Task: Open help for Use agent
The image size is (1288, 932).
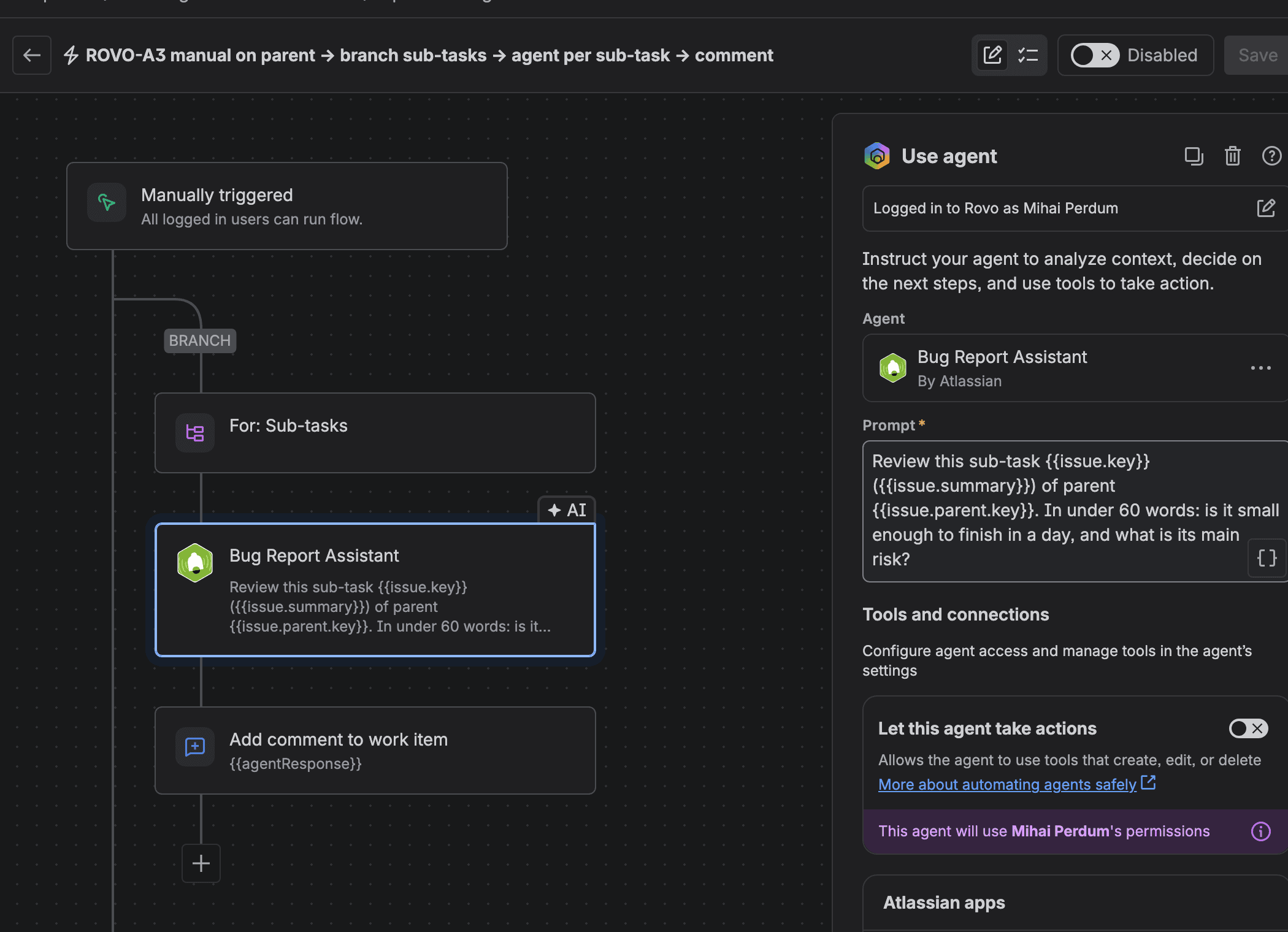Action: point(1271,156)
